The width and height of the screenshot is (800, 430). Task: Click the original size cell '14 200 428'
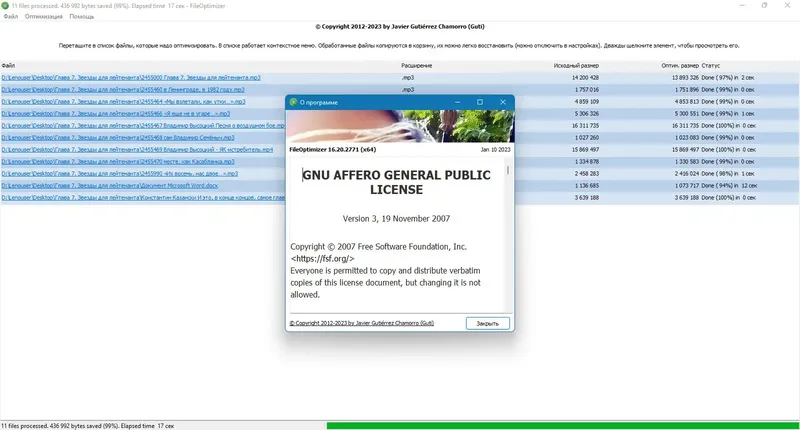point(585,78)
